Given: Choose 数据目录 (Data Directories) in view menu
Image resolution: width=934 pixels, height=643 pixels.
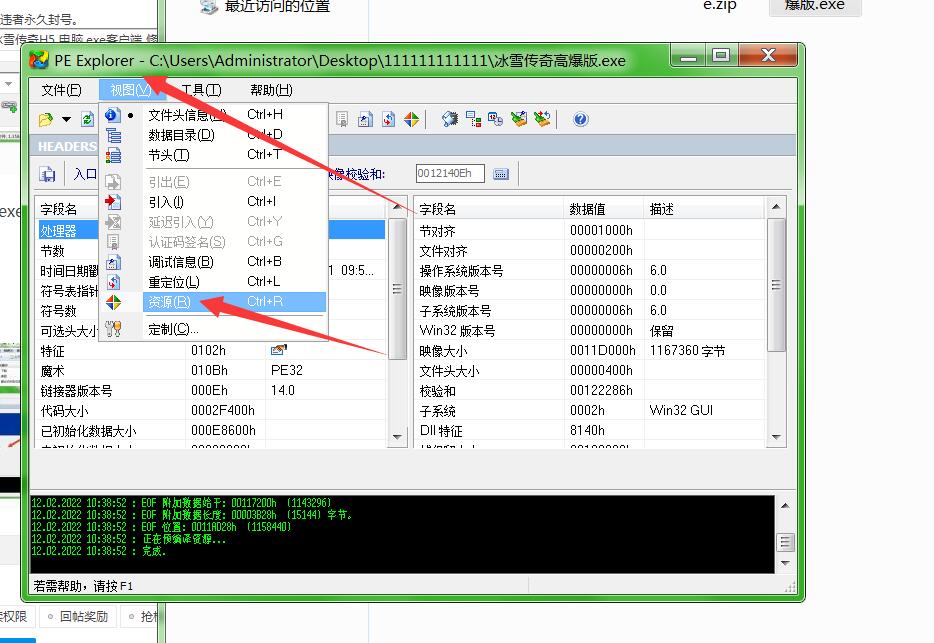Looking at the screenshot, I should [x=181, y=135].
